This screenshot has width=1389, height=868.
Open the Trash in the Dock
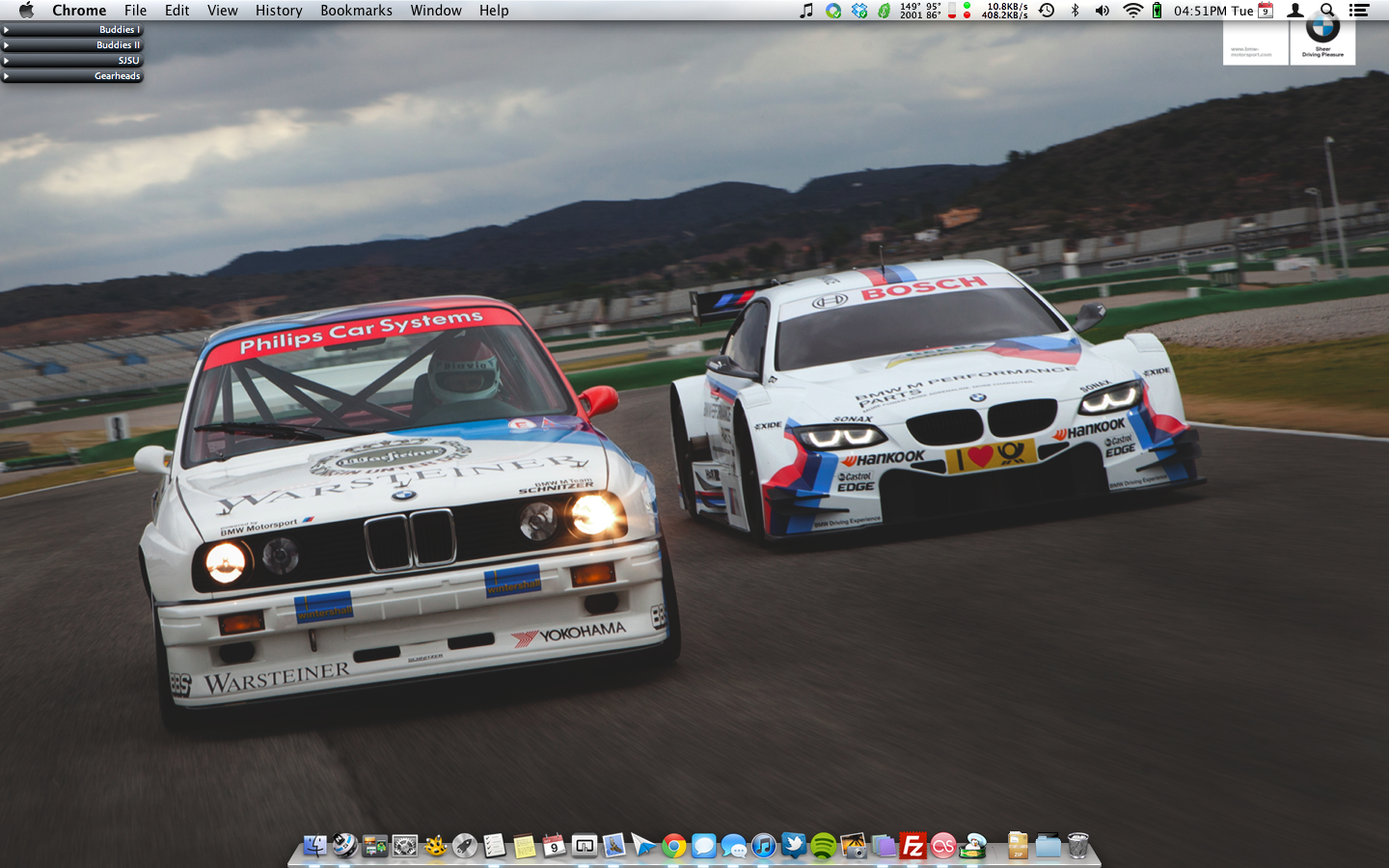[1078, 846]
